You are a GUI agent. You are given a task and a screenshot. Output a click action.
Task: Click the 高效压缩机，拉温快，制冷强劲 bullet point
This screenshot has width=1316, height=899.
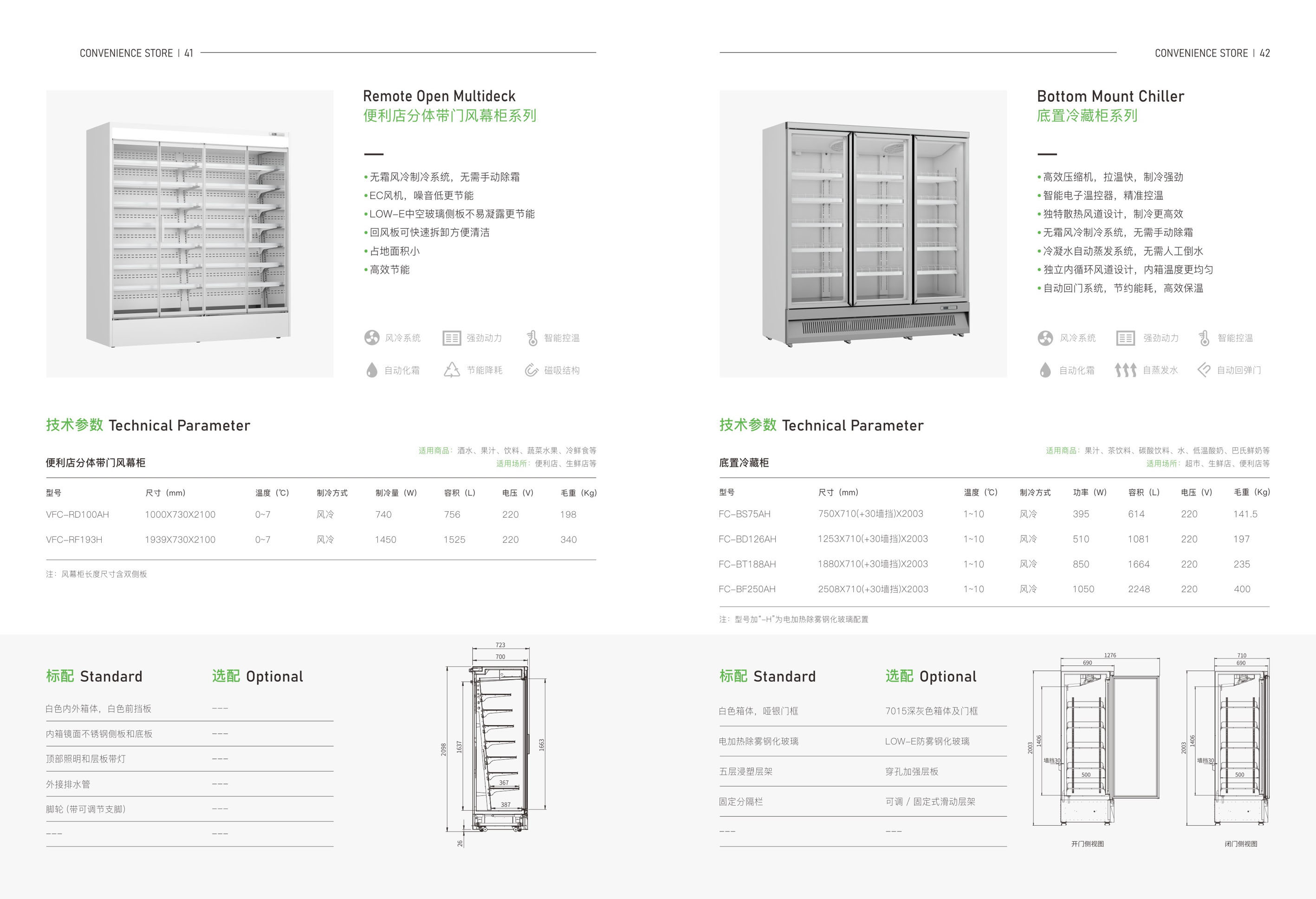pyautogui.click(x=1110, y=177)
